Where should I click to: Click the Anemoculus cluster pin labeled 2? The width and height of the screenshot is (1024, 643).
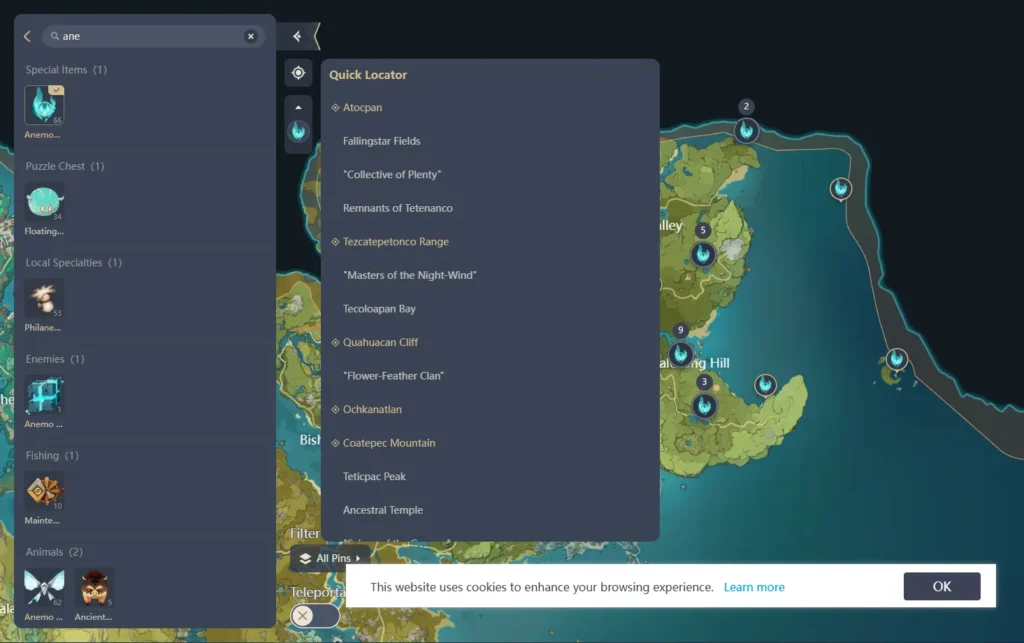tap(746, 131)
